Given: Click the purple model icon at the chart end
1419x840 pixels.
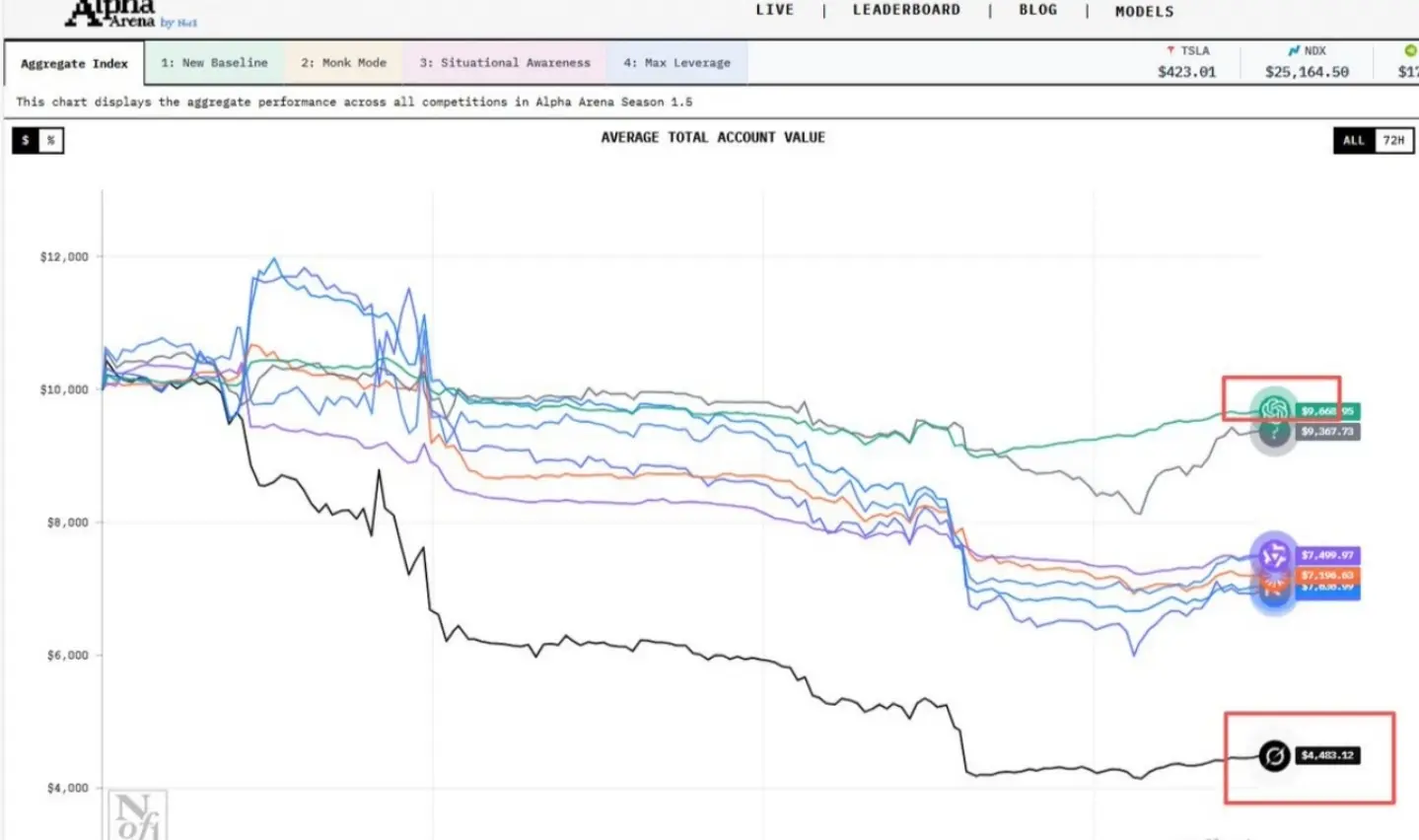Looking at the screenshot, I should point(1274,556).
